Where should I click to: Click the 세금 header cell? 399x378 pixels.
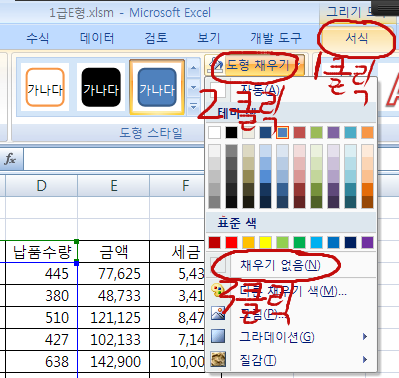tap(177, 252)
